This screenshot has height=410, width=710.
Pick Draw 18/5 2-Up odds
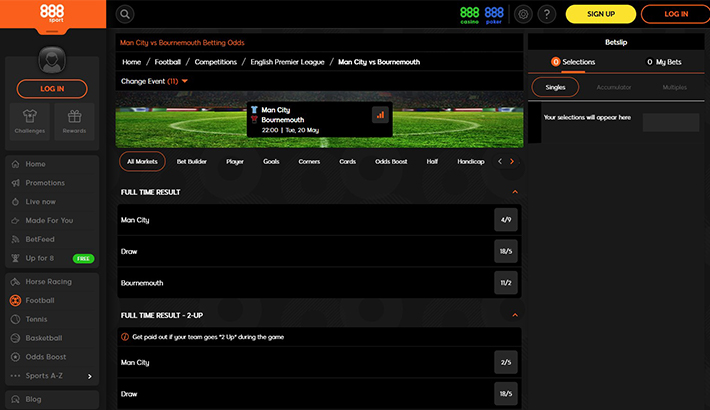(x=506, y=394)
